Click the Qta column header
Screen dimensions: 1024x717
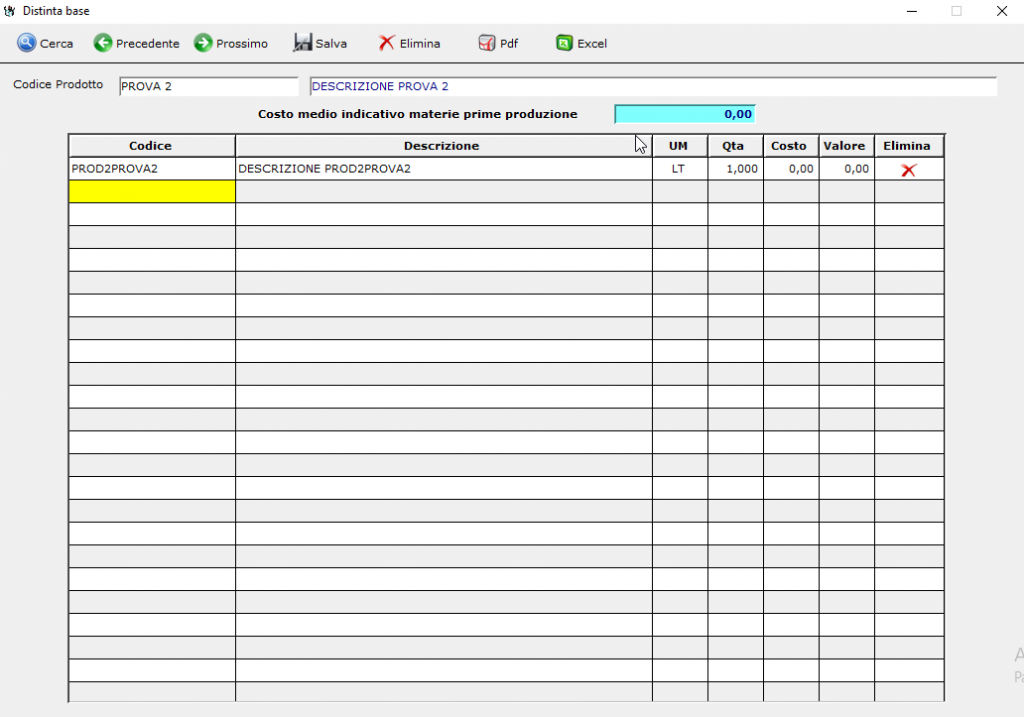[x=734, y=146]
